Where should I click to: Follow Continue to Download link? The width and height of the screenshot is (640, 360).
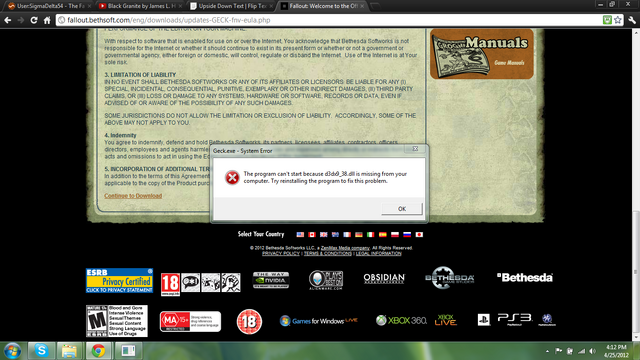(x=133, y=196)
